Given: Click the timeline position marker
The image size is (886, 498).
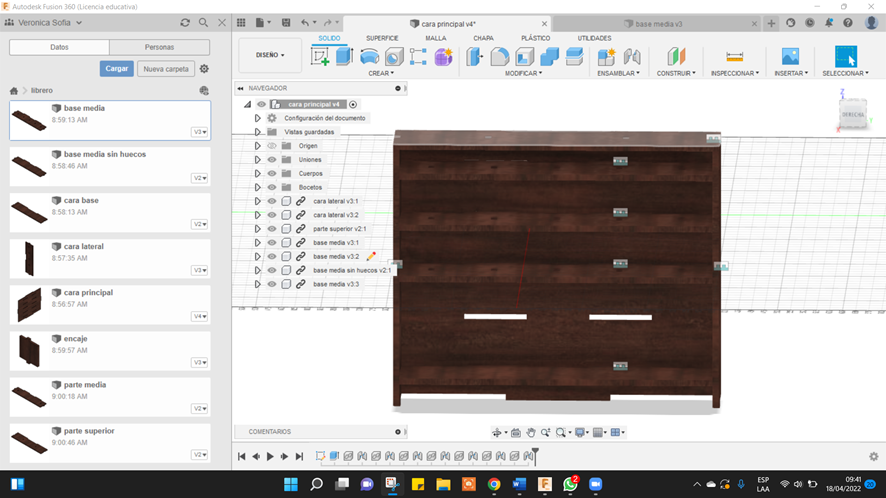Looking at the screenshot, I should [535, 455].
